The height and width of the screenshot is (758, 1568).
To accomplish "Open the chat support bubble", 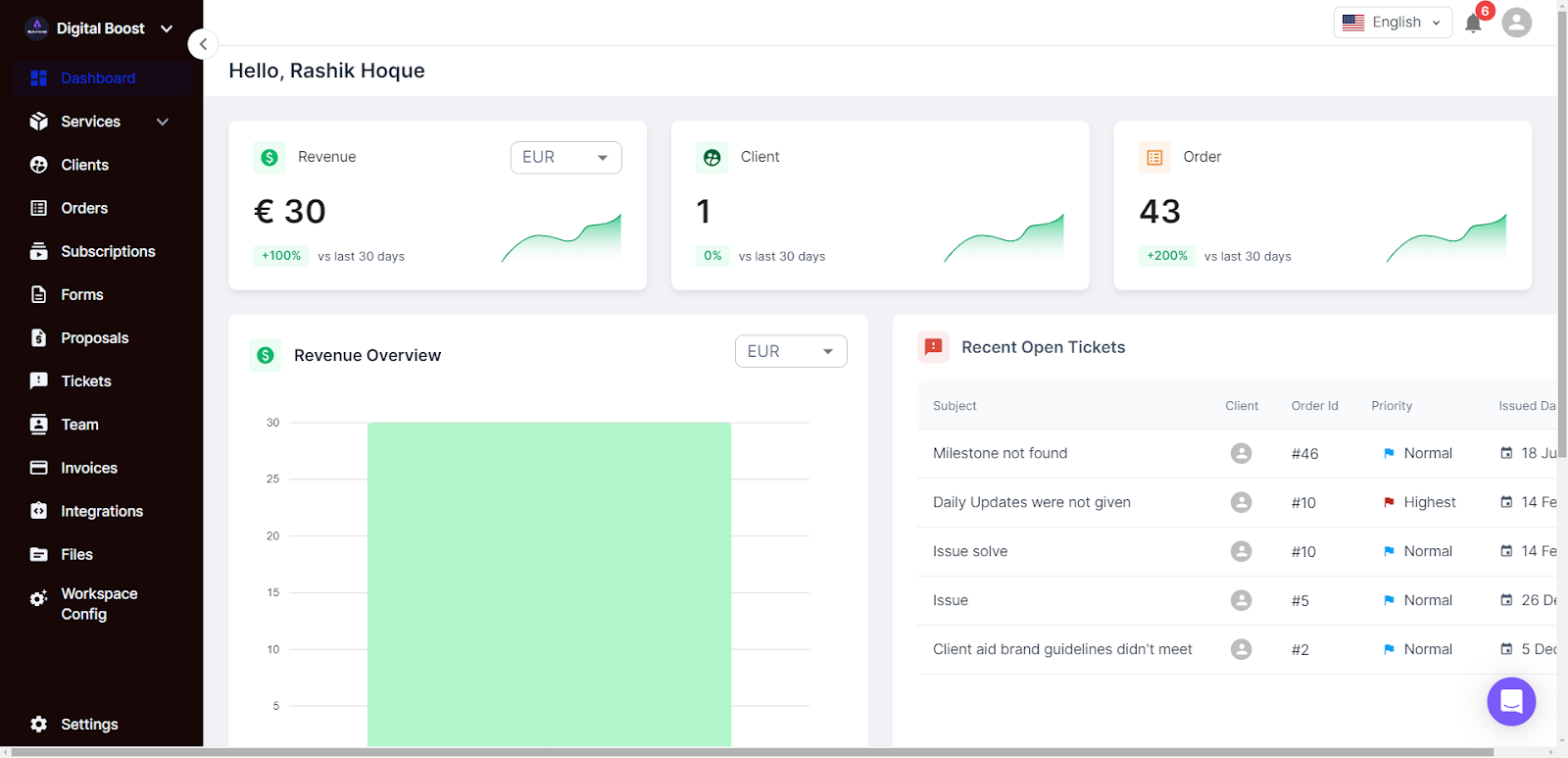I will coord(1511,701).
